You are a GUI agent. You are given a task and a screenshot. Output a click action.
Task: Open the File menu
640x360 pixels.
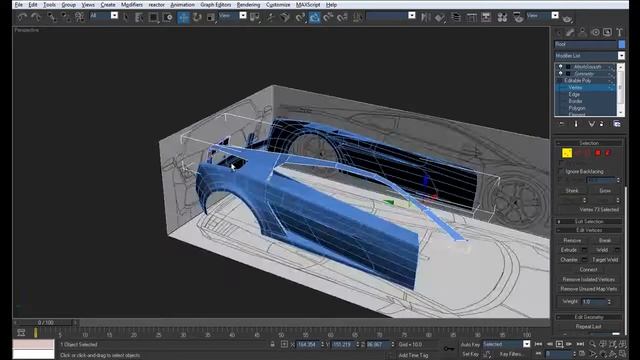tap(19, 5)
